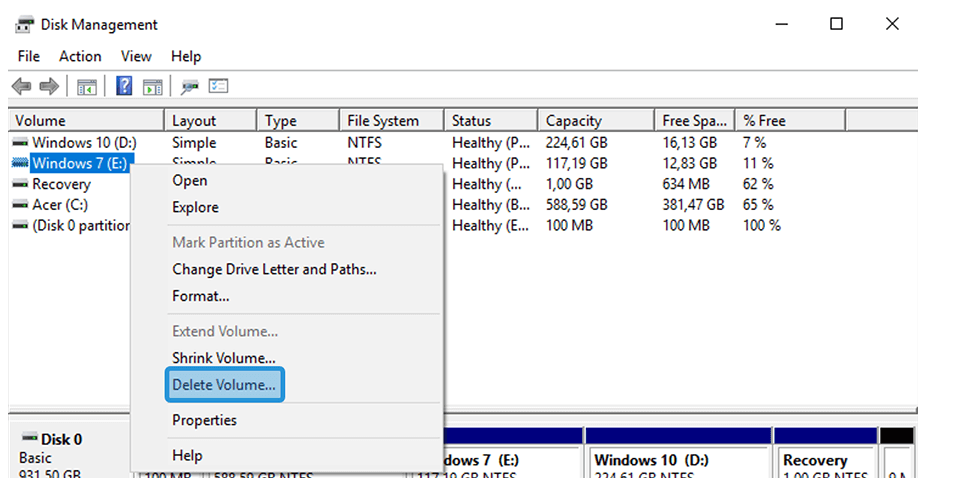Click the Disk 0 drive icon in lower pane
The height and width of the screenshot is (503, 958).
point(29,438)
